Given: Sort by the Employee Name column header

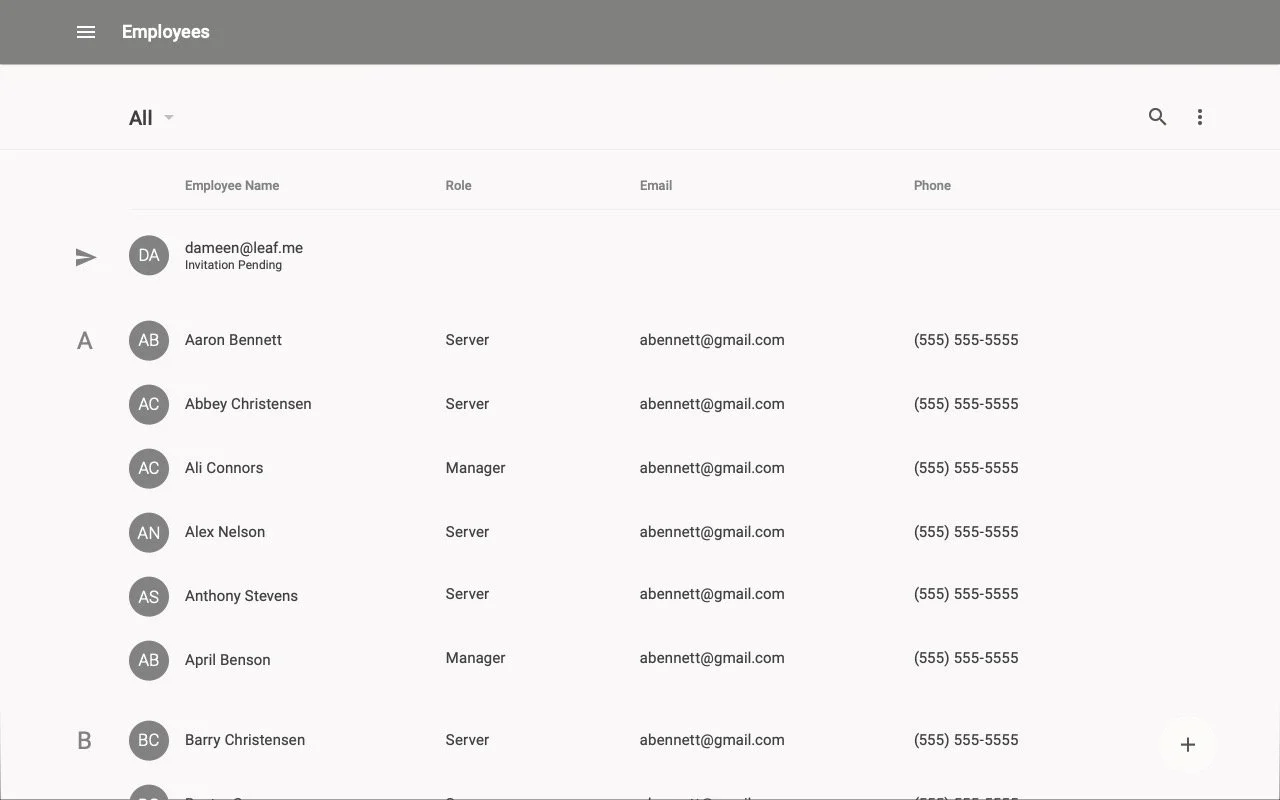Looking at the screenshot, I should 232,185.
